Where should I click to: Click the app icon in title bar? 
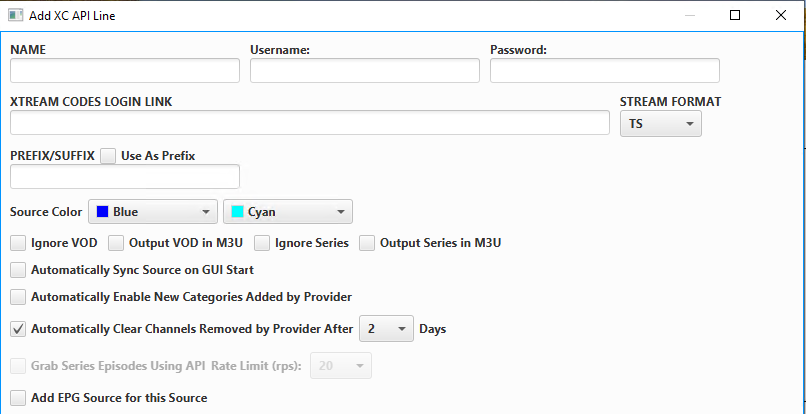tap(16, 15)
